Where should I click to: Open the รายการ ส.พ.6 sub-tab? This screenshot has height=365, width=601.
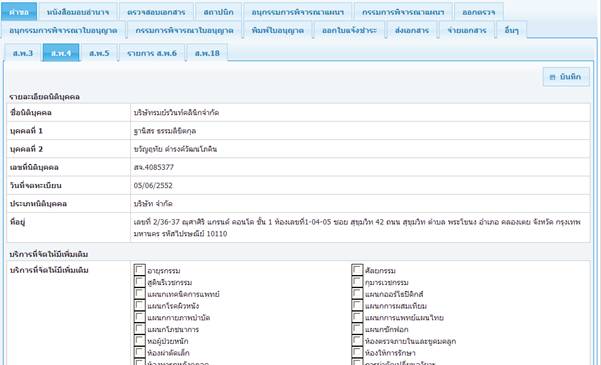coord(152,53)
